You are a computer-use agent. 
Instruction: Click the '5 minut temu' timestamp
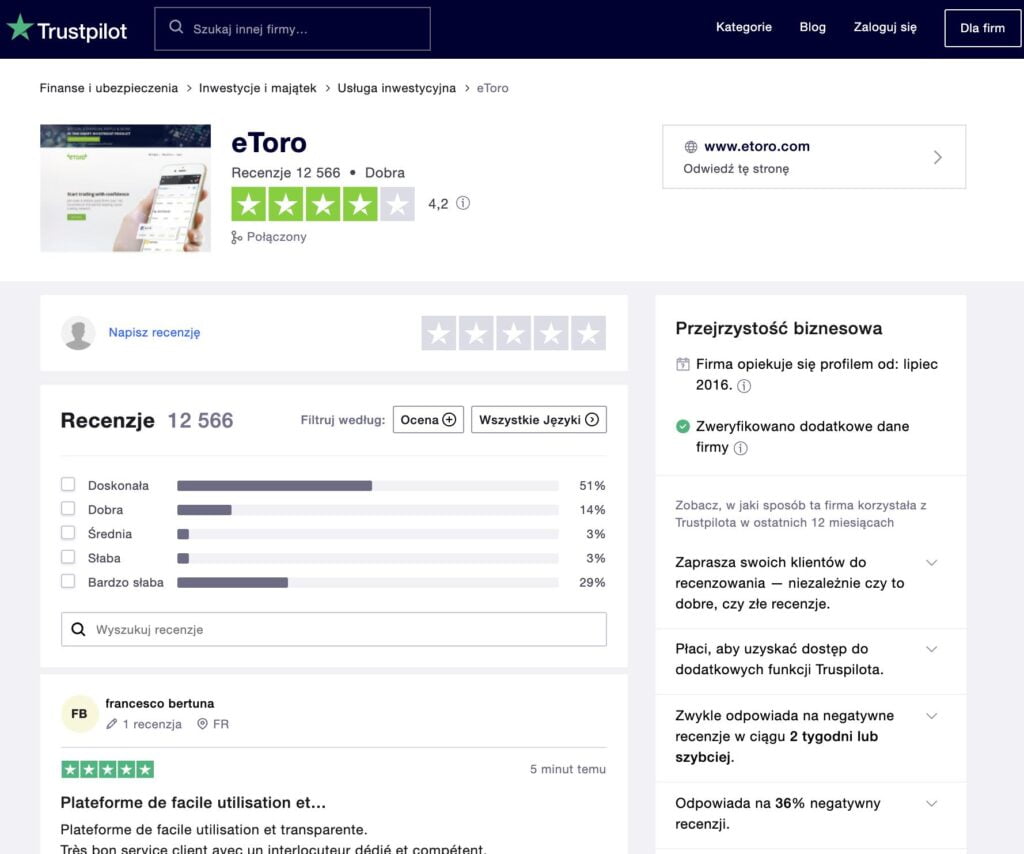[568, 769]
